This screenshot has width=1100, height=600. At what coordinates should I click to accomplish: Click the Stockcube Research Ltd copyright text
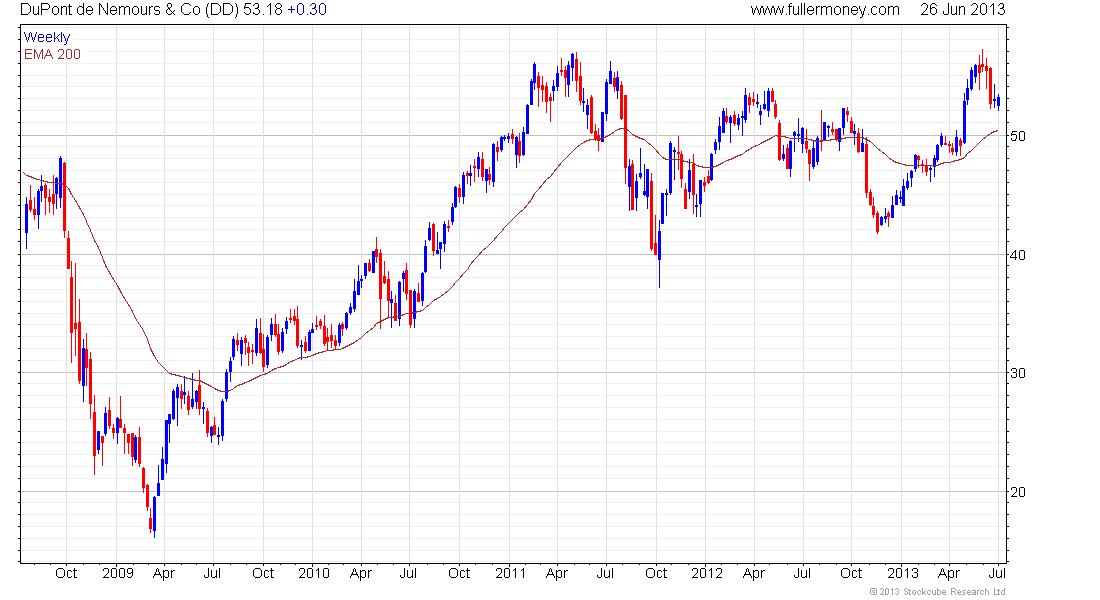tap(937, 592)
